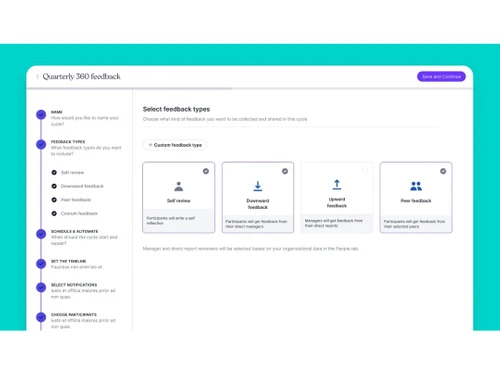This screenshot has height=375, width=500.
Task: Select the SCHEDULE & AUTOMATE step label
Action: (74, 231)
